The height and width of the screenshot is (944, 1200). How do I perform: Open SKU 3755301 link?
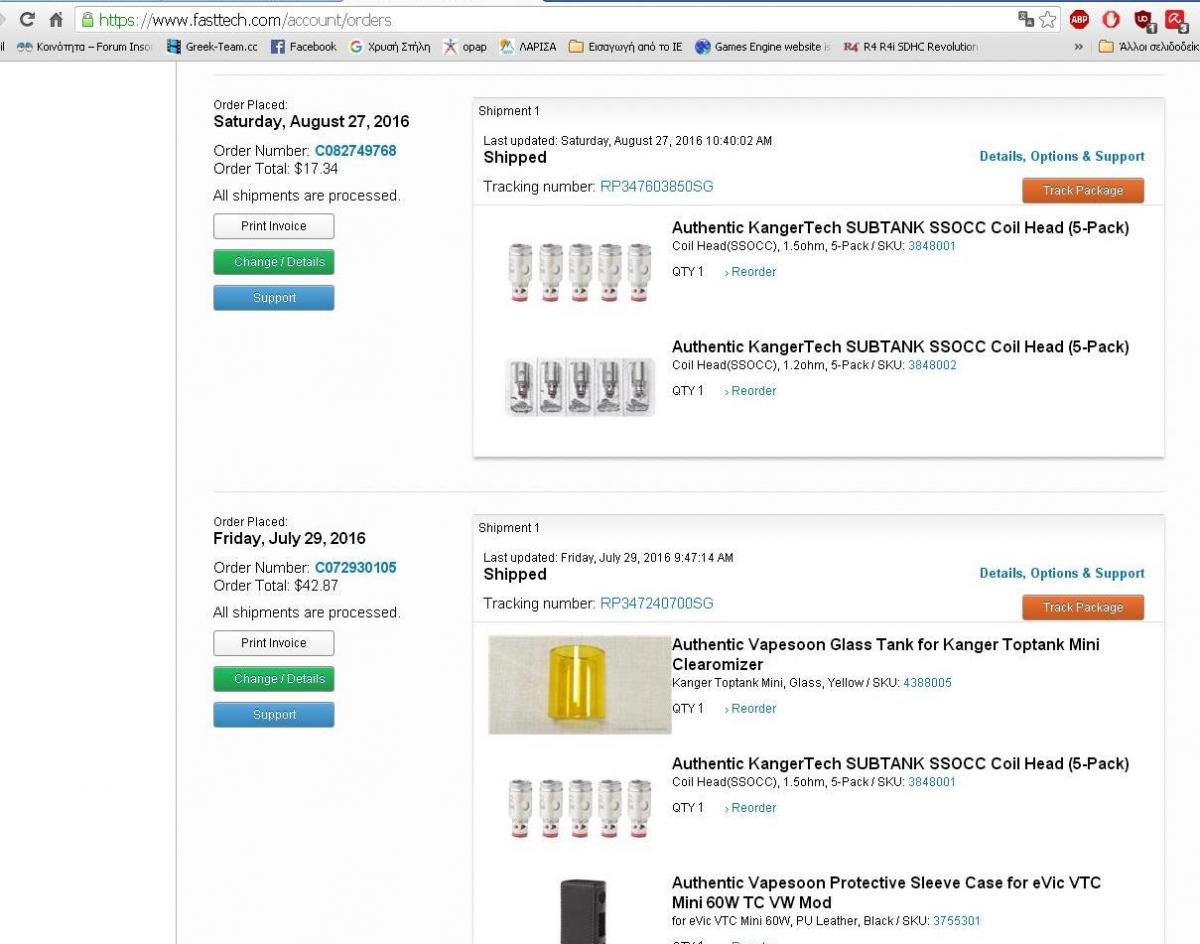click(x=956, y=921)
